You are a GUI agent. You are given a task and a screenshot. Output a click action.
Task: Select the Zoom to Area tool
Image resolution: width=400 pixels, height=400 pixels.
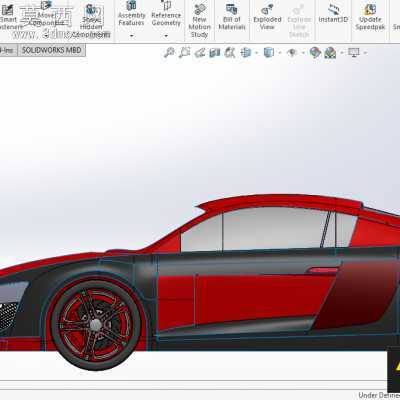184,52
